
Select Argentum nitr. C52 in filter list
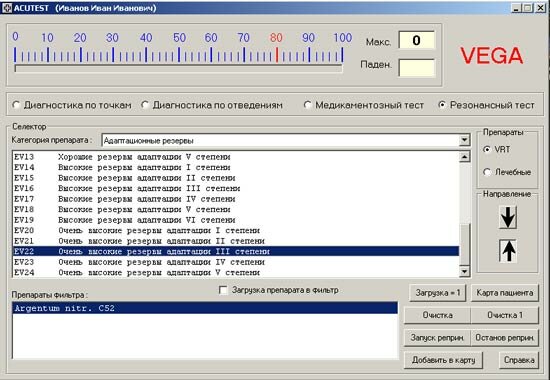coord(205,308)
